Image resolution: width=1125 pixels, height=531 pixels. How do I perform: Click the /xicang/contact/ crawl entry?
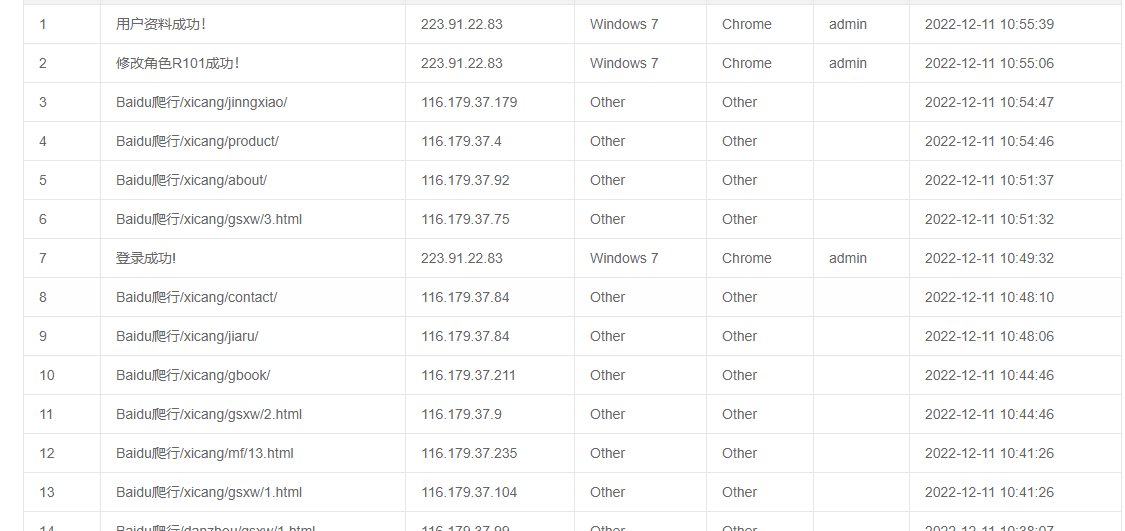[196, 297]
